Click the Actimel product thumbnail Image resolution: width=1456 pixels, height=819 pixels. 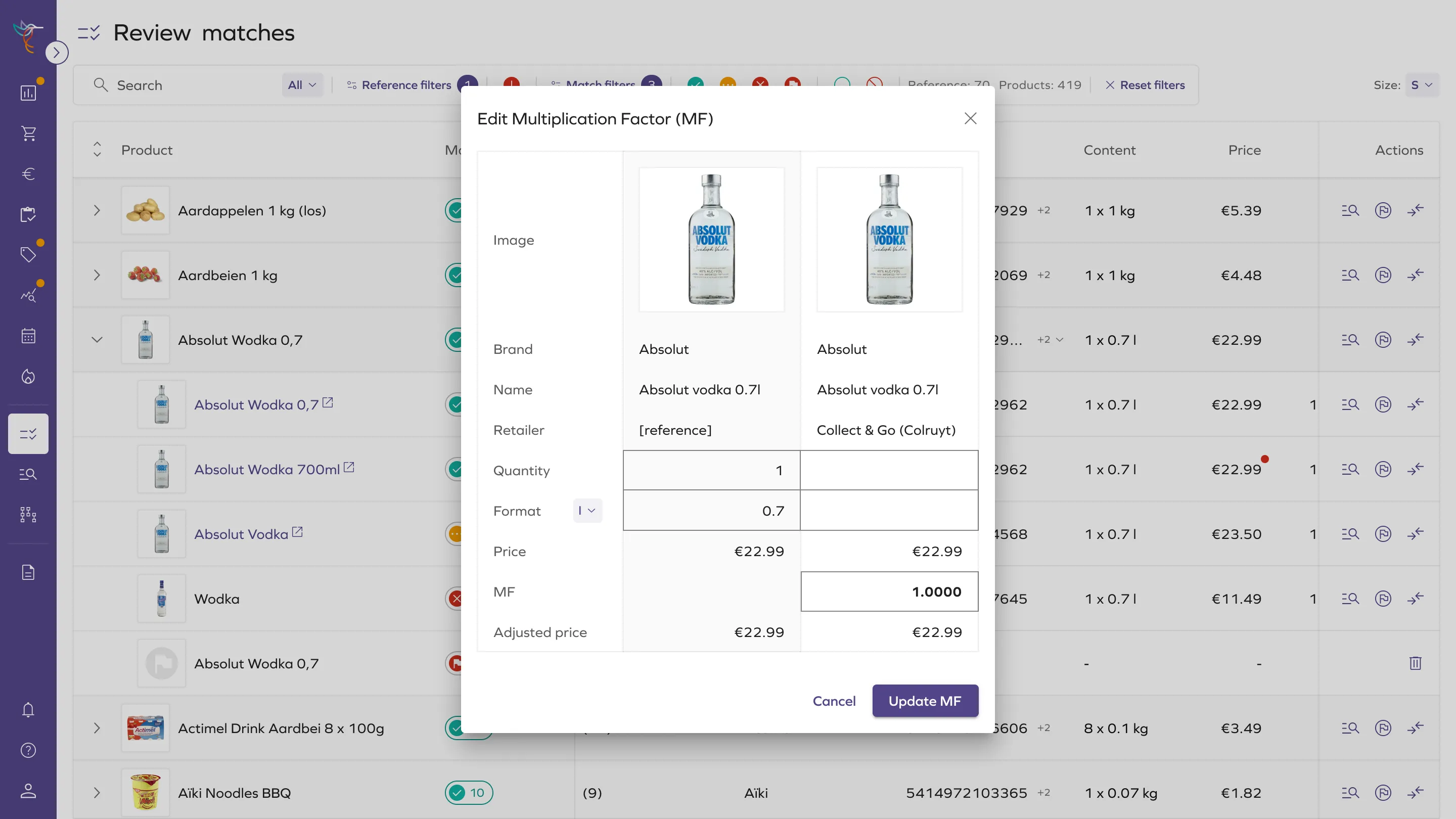(x=145, y=728)
